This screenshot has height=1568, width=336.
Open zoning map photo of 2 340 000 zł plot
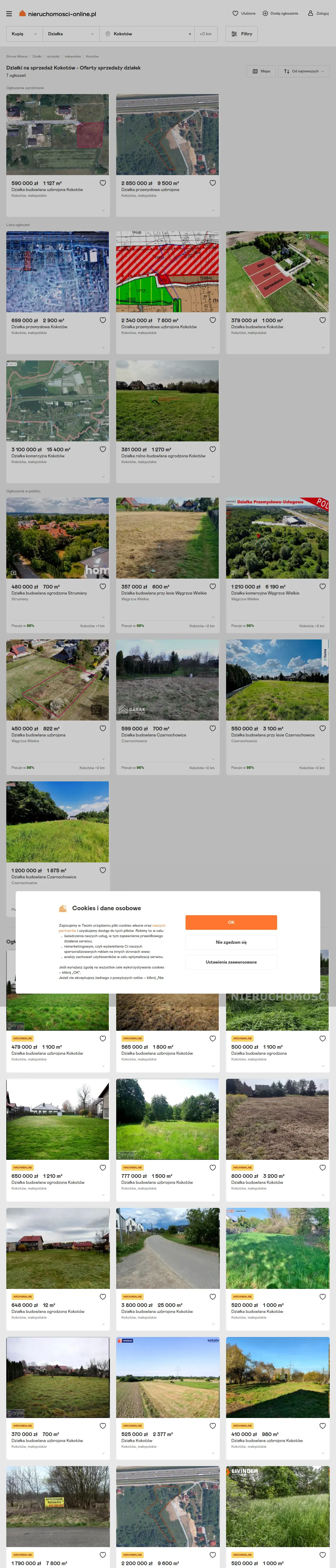pos(168,272)
